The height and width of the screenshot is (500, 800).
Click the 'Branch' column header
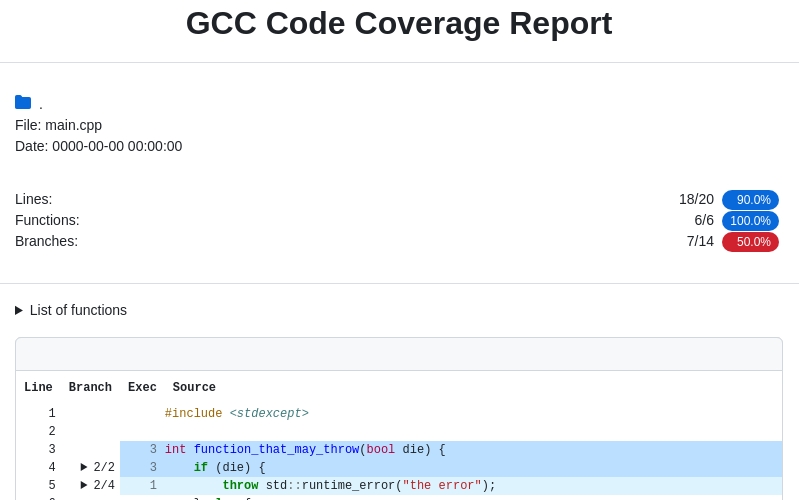(90, 387)
